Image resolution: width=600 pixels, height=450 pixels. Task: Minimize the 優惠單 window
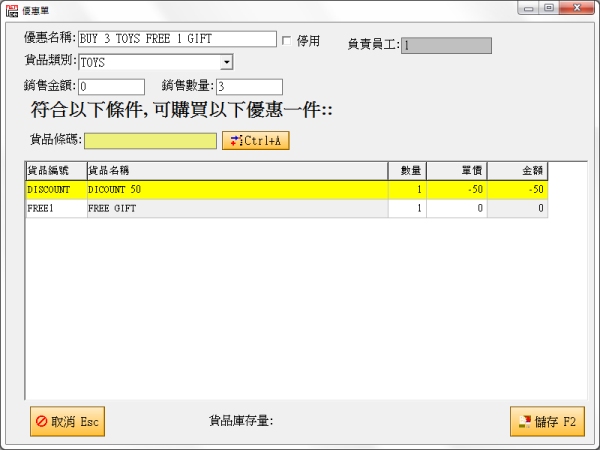(528, 8)
